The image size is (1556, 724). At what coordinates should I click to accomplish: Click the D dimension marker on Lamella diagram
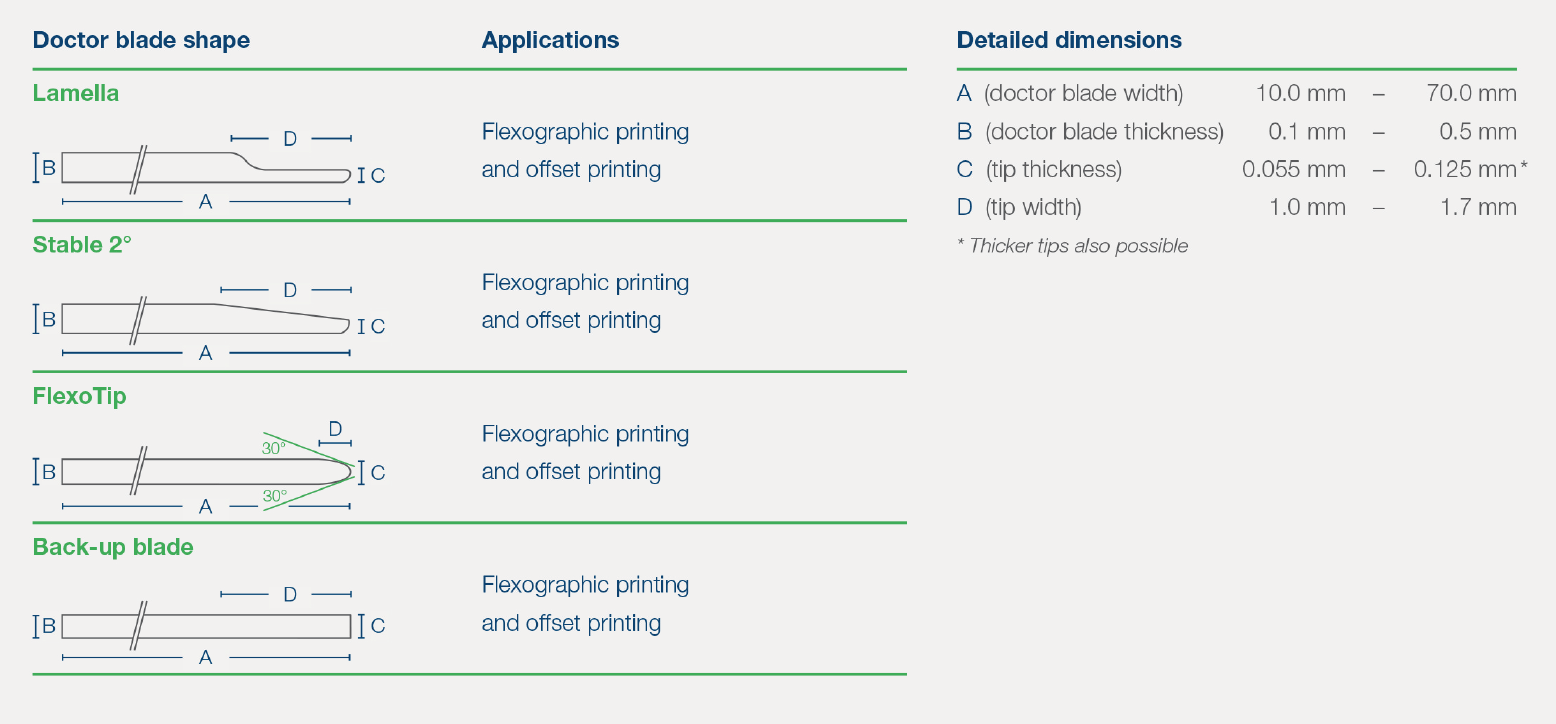[290, 138]
